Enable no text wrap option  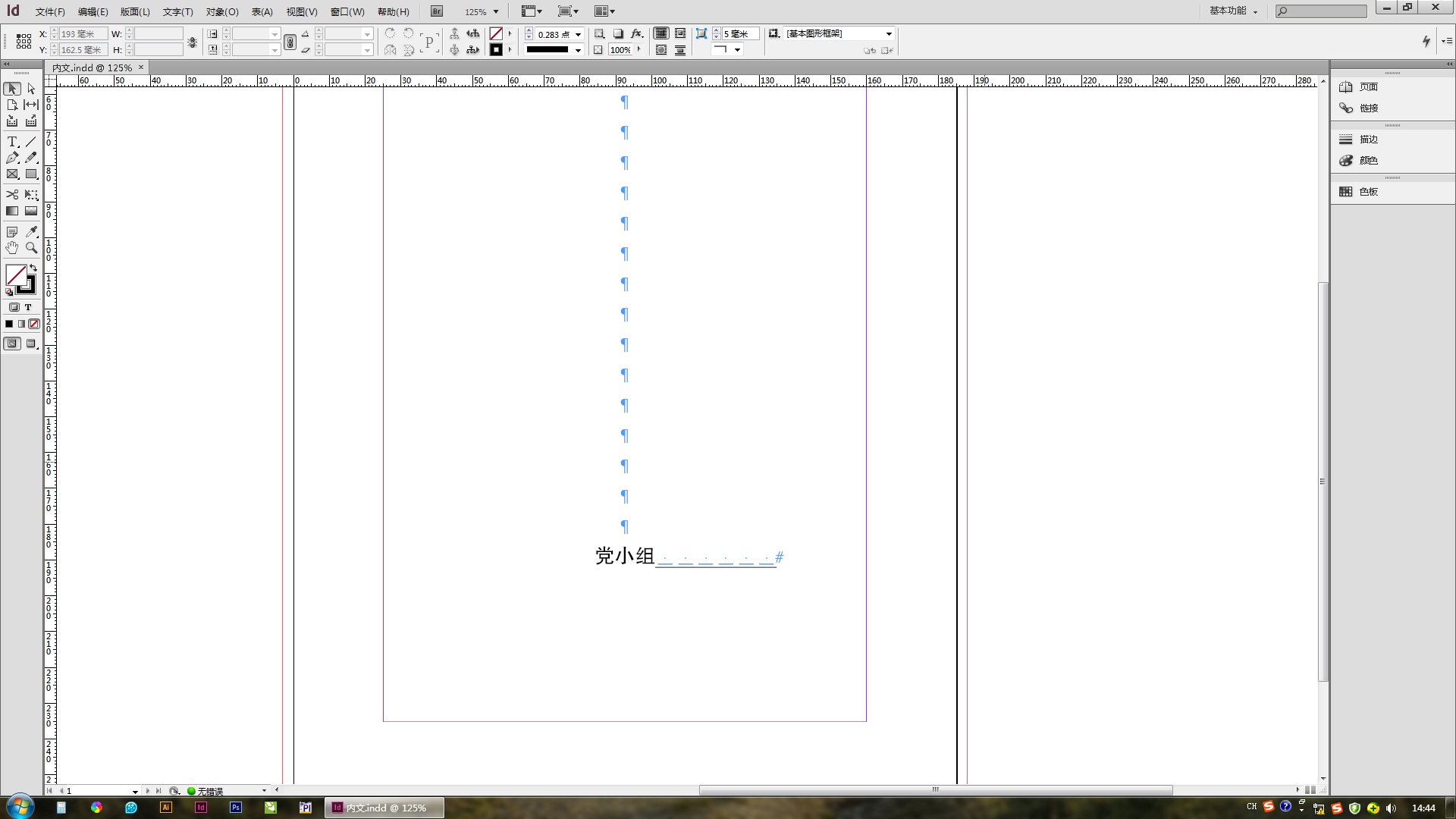pos(661,33)
